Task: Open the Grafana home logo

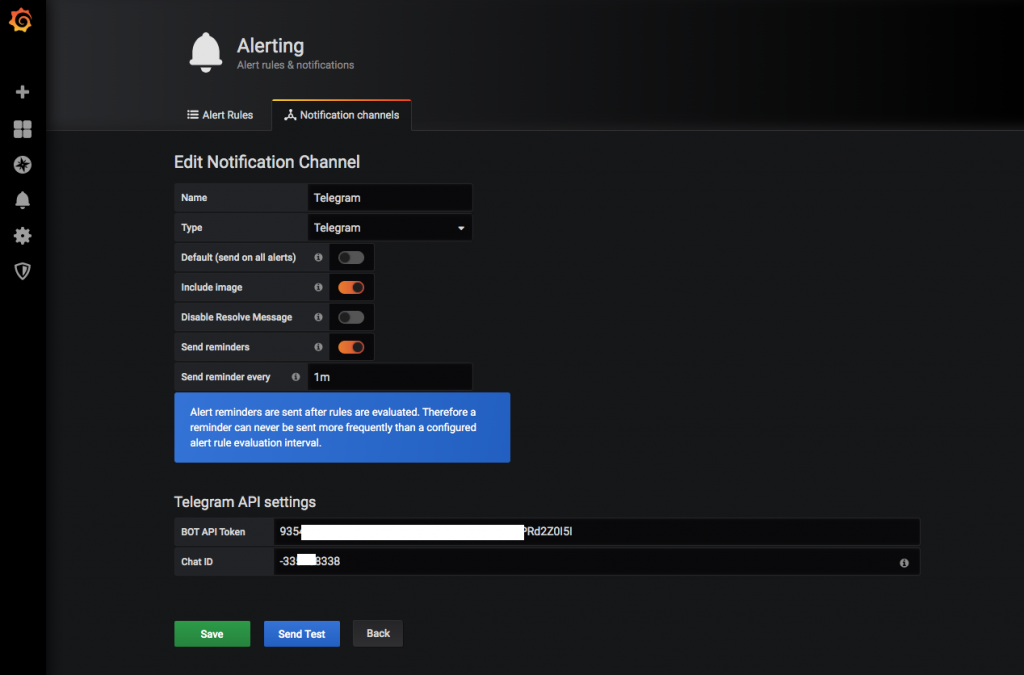Action: 21,20
